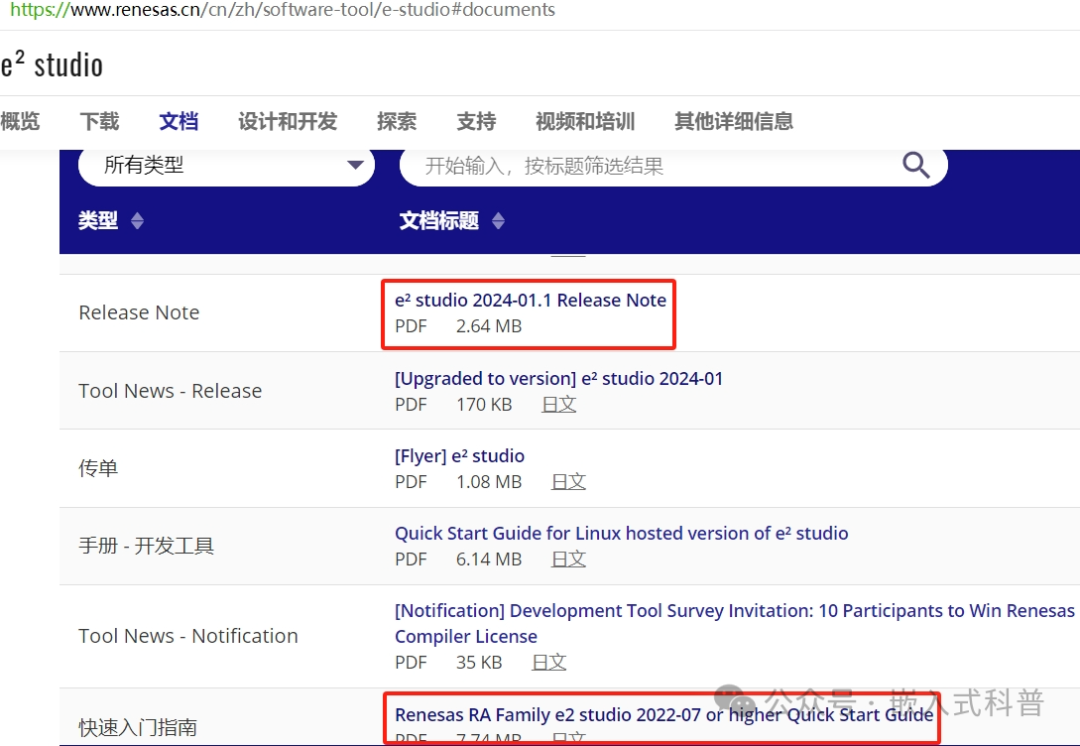Click 日文 link for Linux Quick Start Guide
This screenshot has height=746, width=1080.
point(568,559)
